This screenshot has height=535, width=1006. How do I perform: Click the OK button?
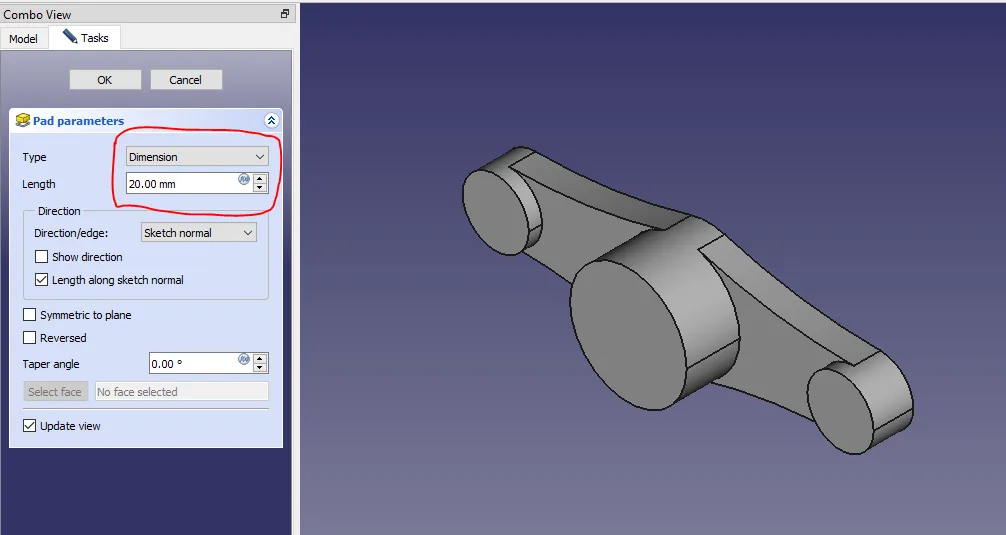coord(105,80)
